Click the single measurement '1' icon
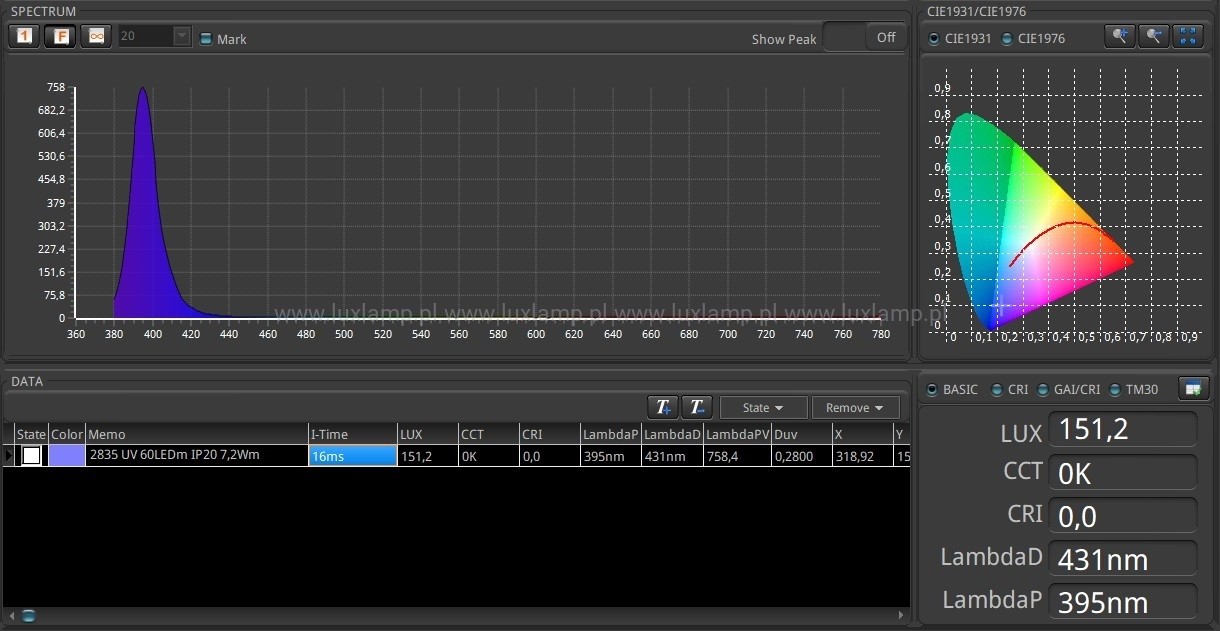The height and width of the screenshot is (631, 1220). [x=25, y=36]
